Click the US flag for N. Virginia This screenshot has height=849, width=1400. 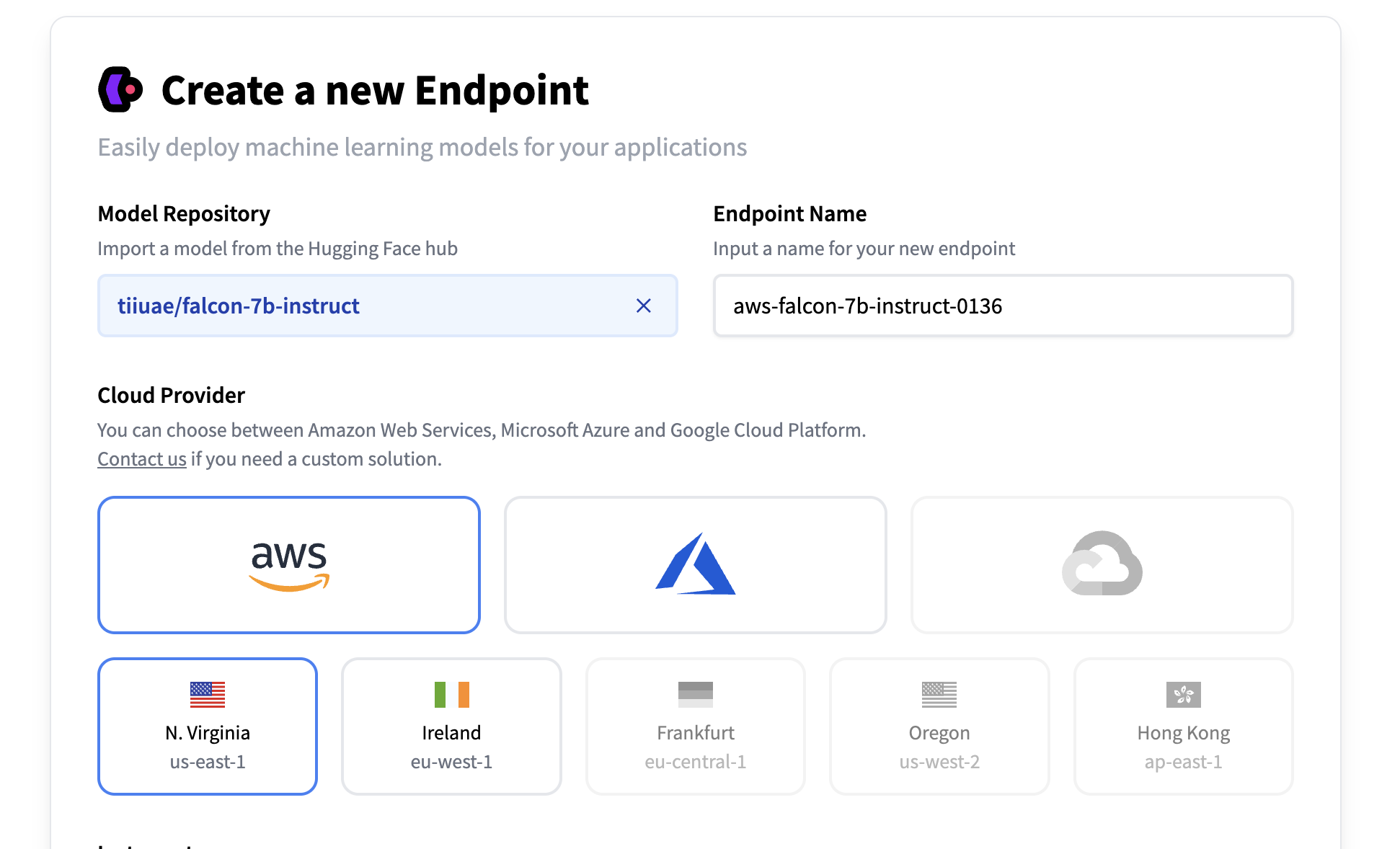208,694
